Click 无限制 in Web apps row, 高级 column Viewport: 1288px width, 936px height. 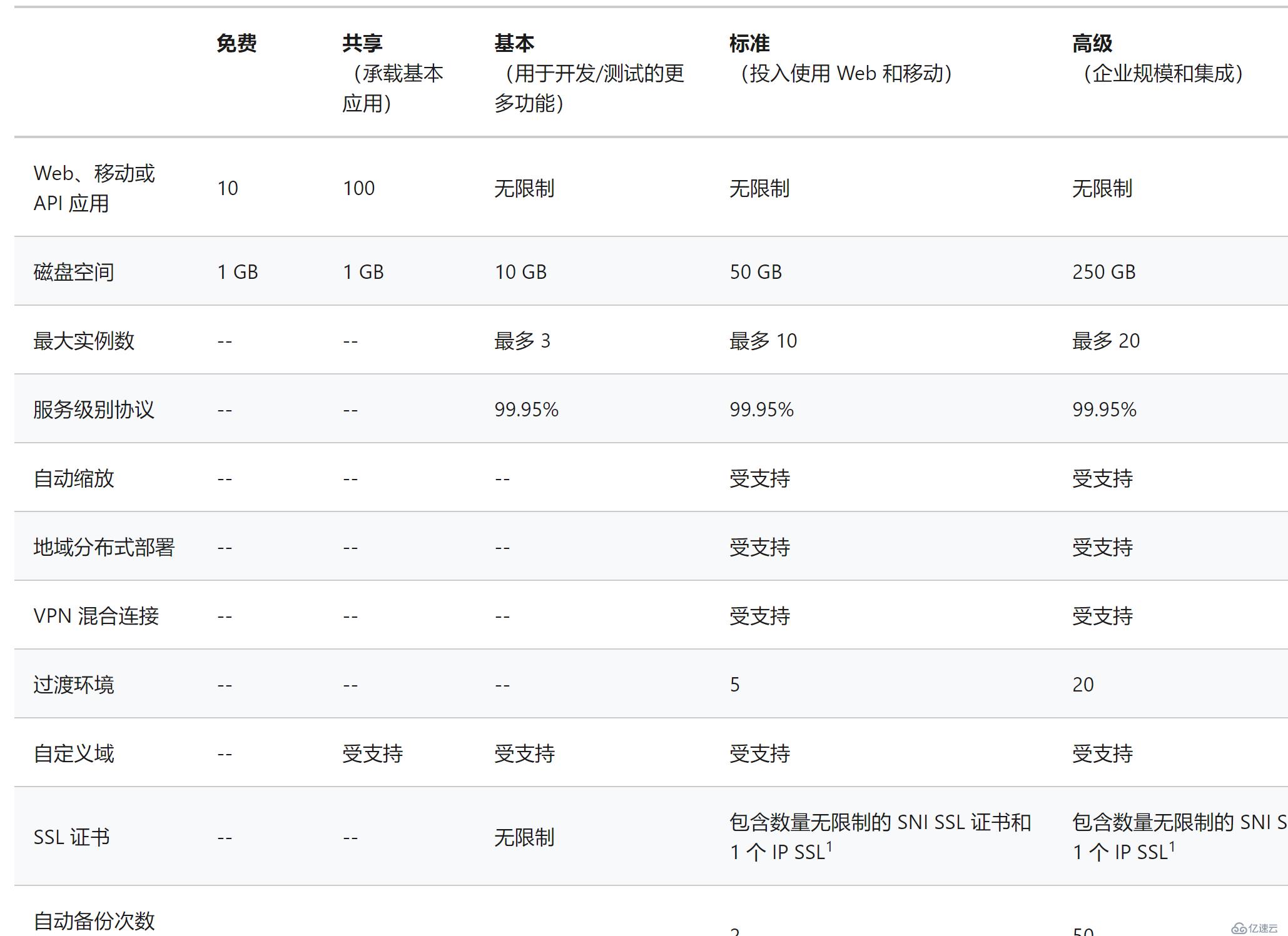(x=1102, y=188)
